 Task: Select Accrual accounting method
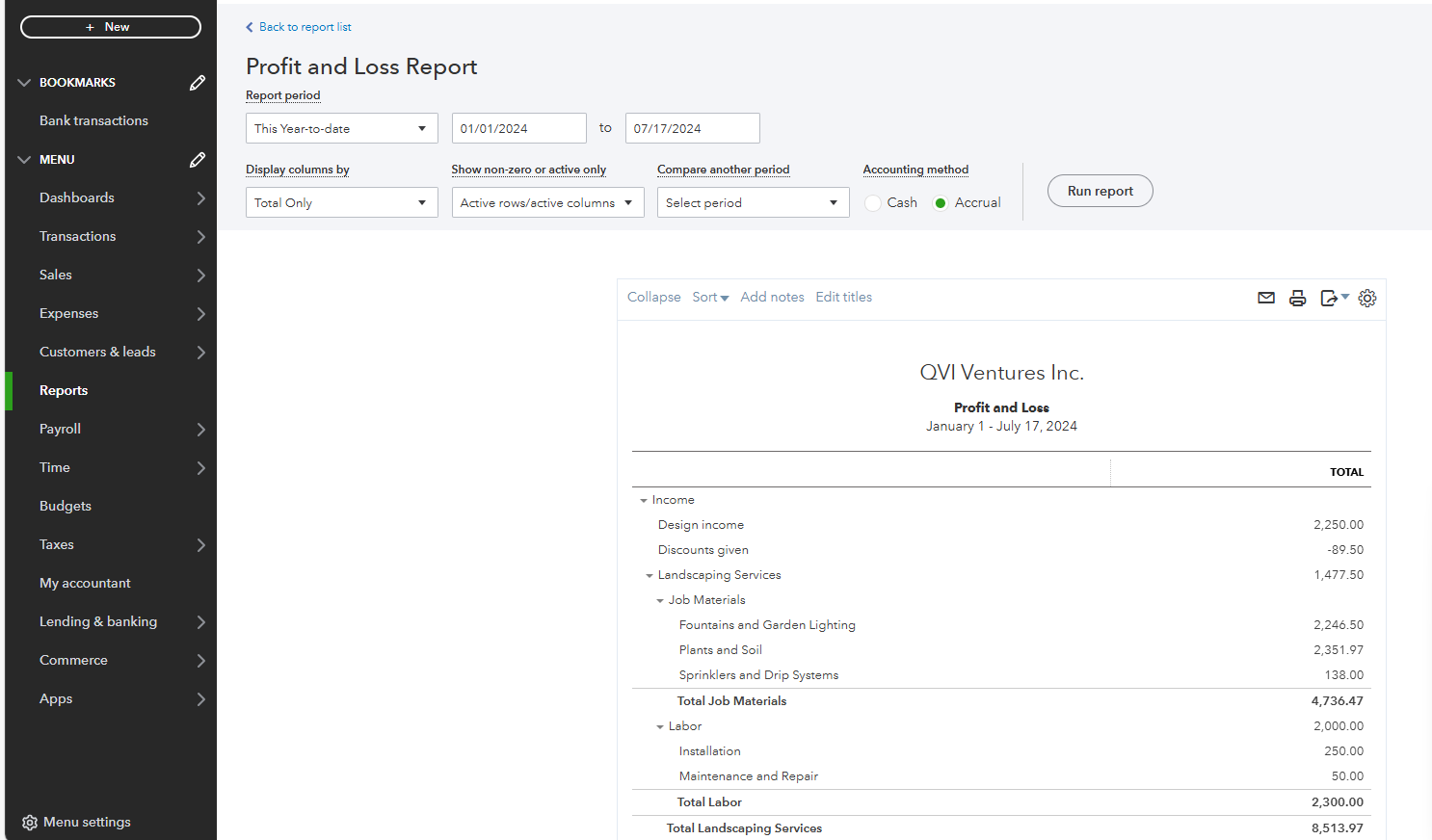(x=941, y=203)
